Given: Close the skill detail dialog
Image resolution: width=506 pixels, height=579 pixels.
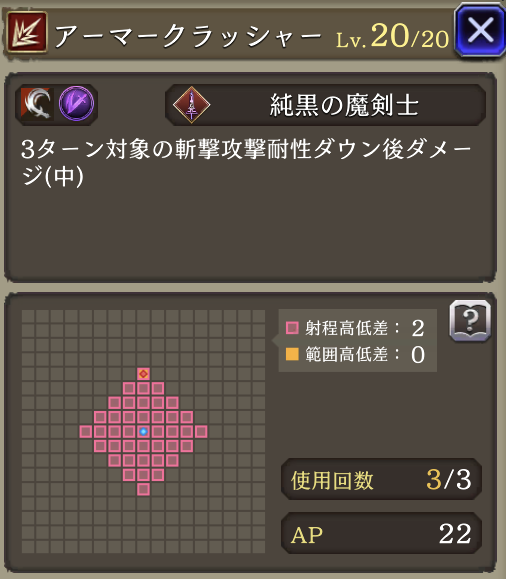Looking at the screenshot, I should click(x=479, y=30).
